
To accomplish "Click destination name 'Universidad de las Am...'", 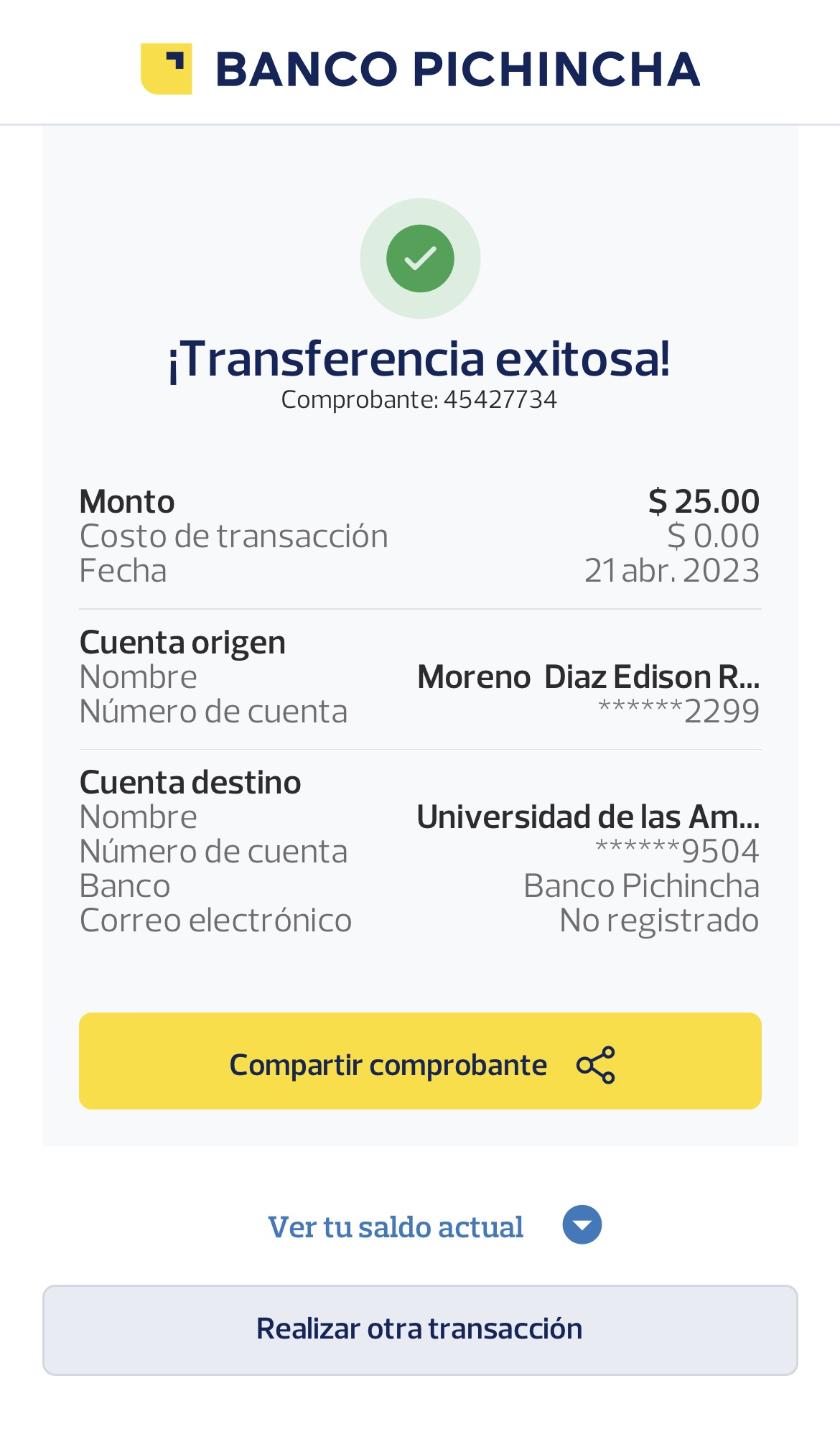I will click(588, 816).
